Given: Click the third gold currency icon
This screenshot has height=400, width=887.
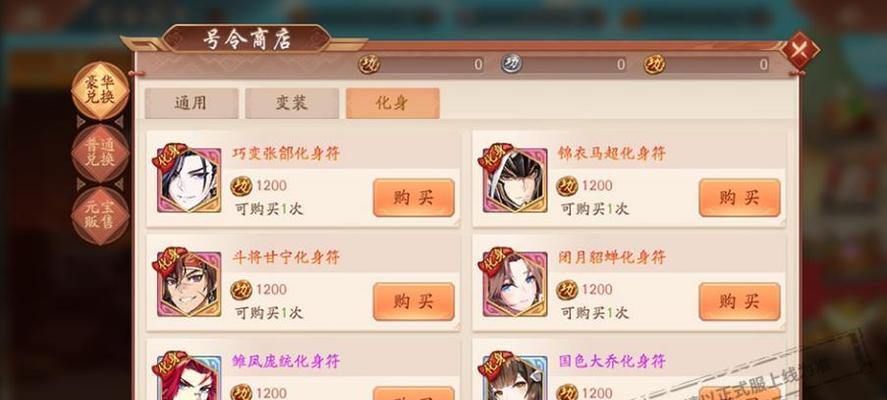Looking at the screenshot, I should [x=655, y=64].
